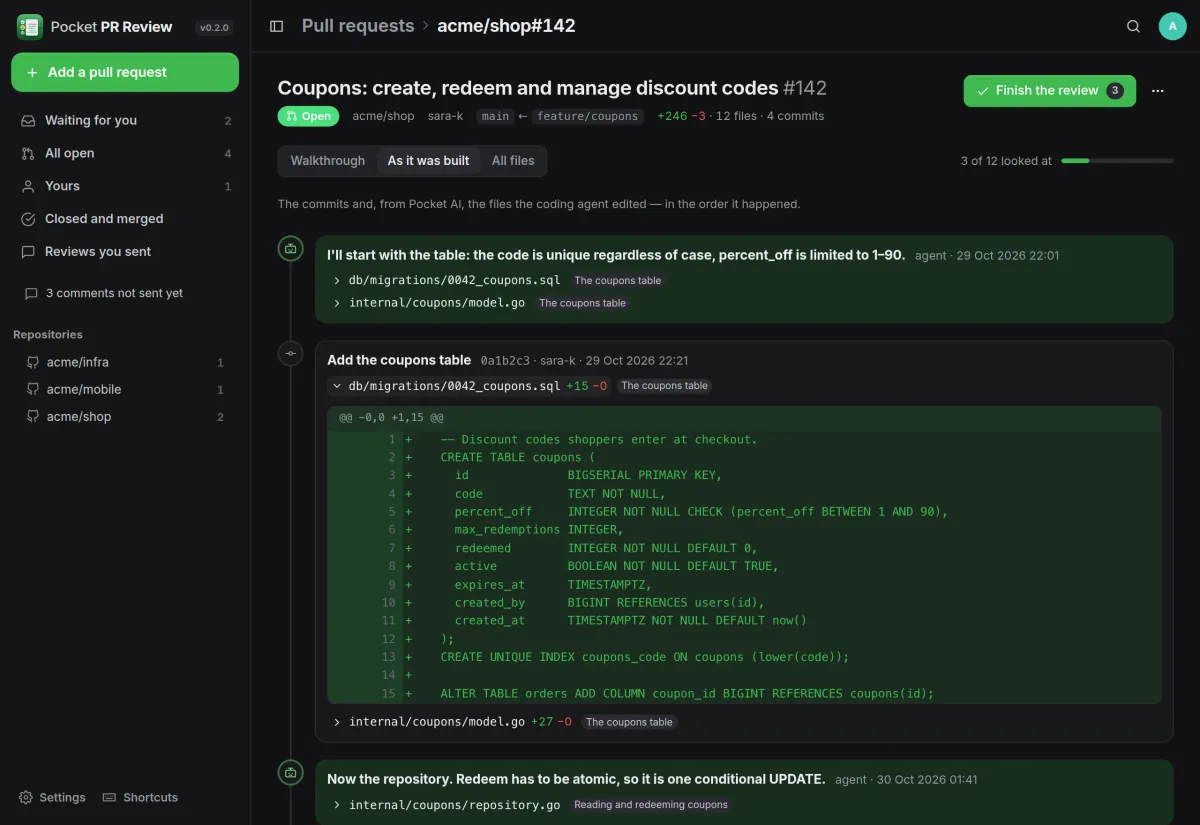Open Waiting for you list
Viewport: 1200px width, 825px height.
125,120
